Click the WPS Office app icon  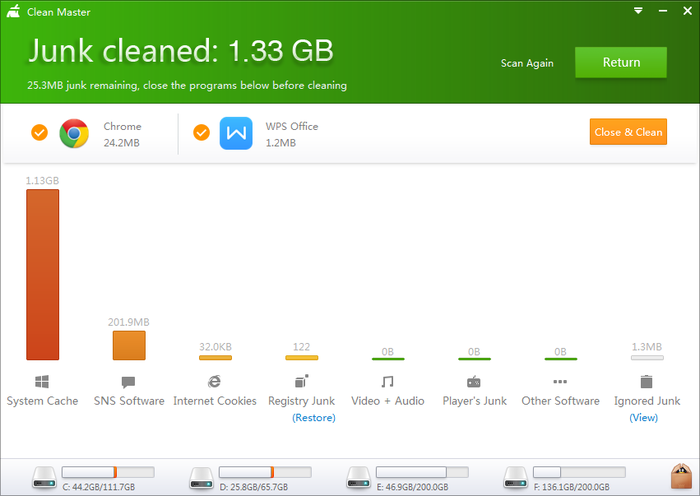click(236, 133)
